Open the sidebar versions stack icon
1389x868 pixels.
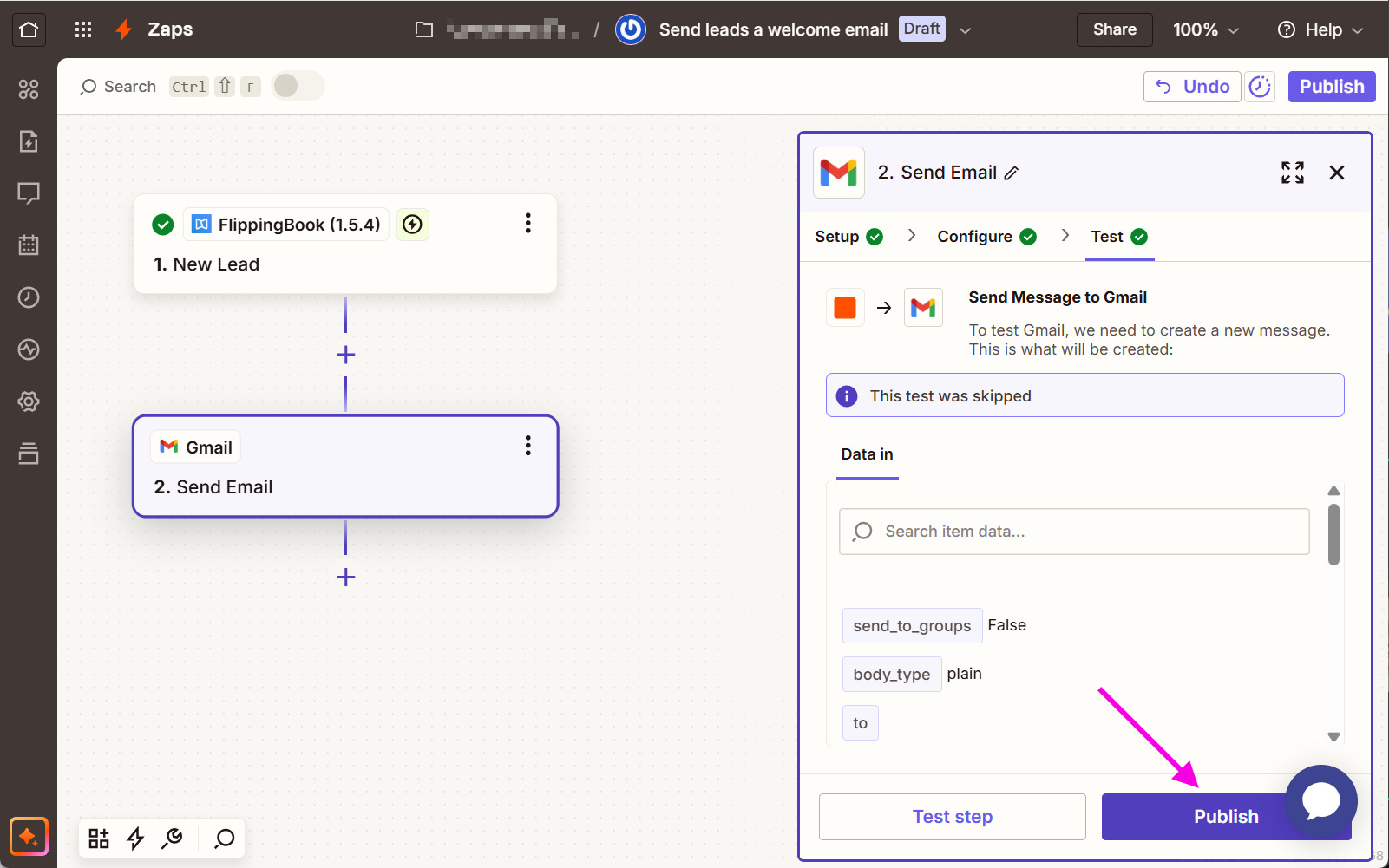[29, 454]
